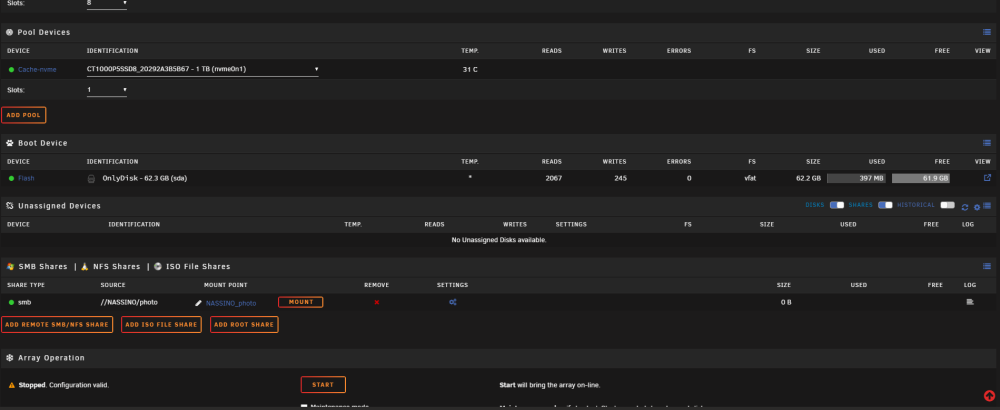Remove the //NASSINO/photo share with red X
The height and width of the screenshot is (410, 1000).
click(376, 302)
